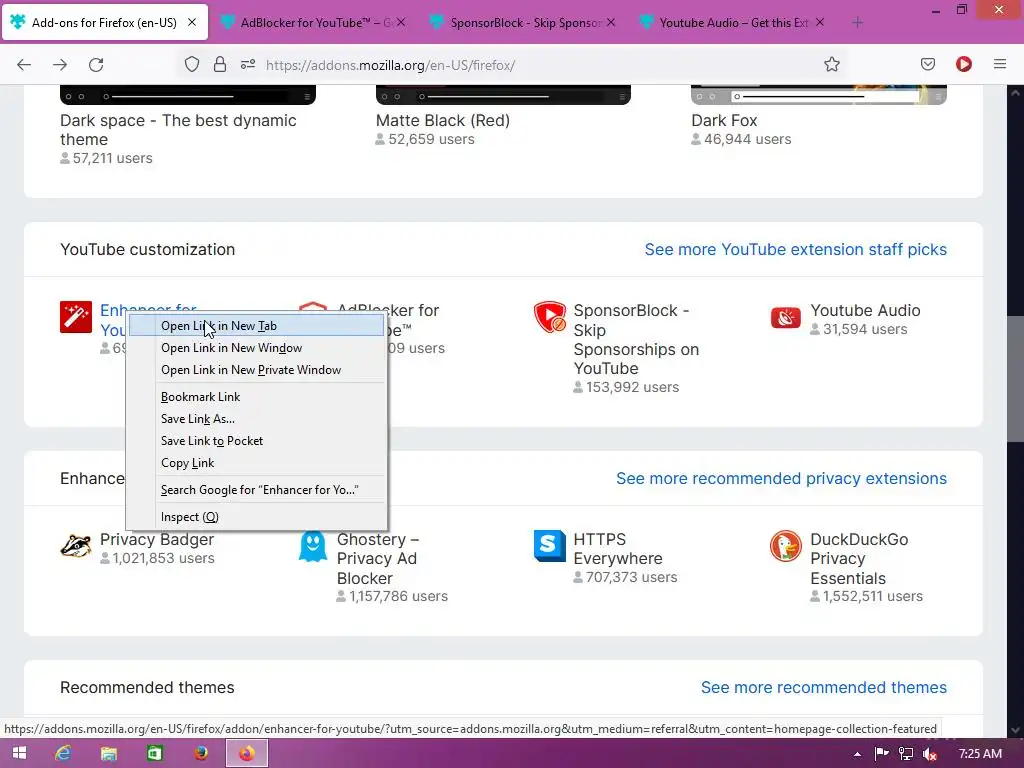Select the Add-ons for Firefox (en-US) tab

click(x=104, y=23)
